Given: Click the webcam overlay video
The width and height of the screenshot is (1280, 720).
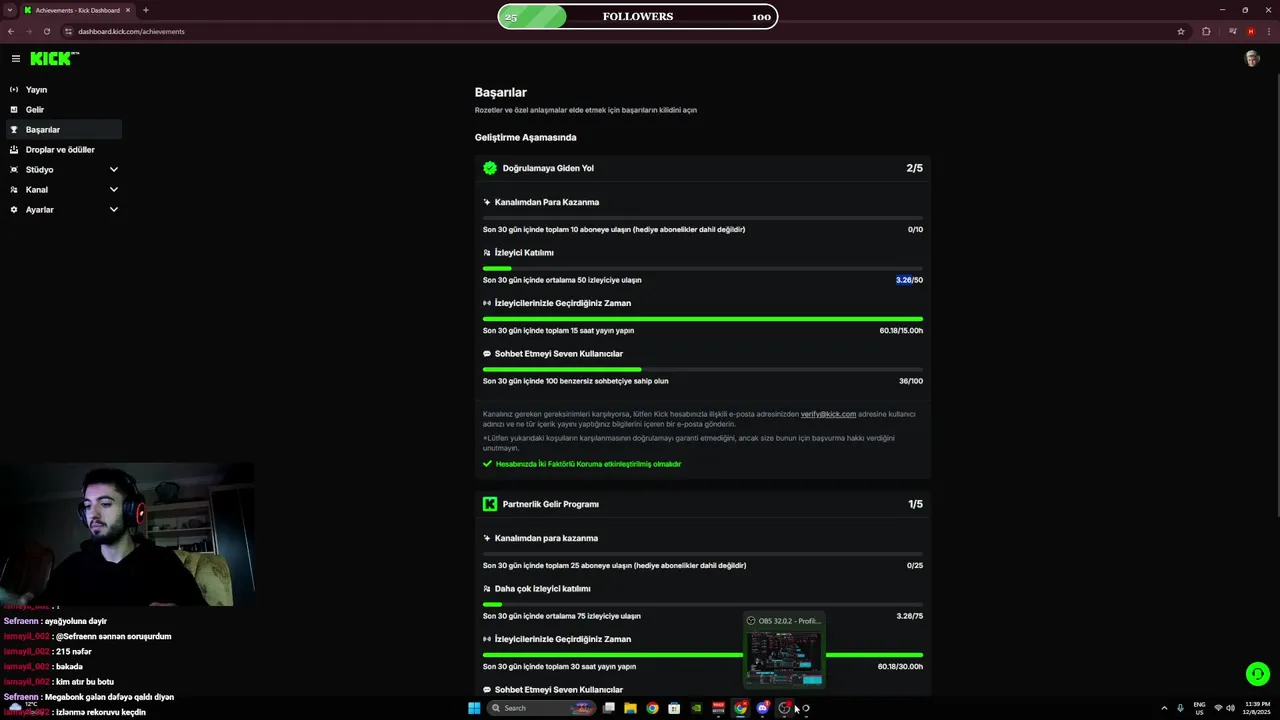Looking at the screenshot, I should point(127,533).
